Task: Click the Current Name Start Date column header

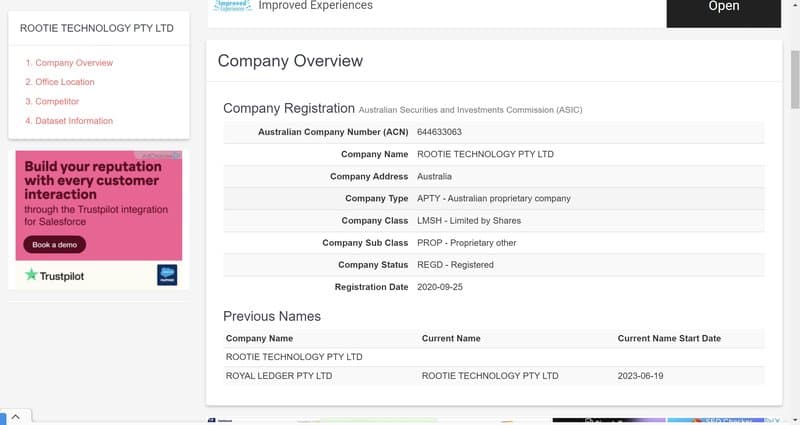Action: pos(669,339)
